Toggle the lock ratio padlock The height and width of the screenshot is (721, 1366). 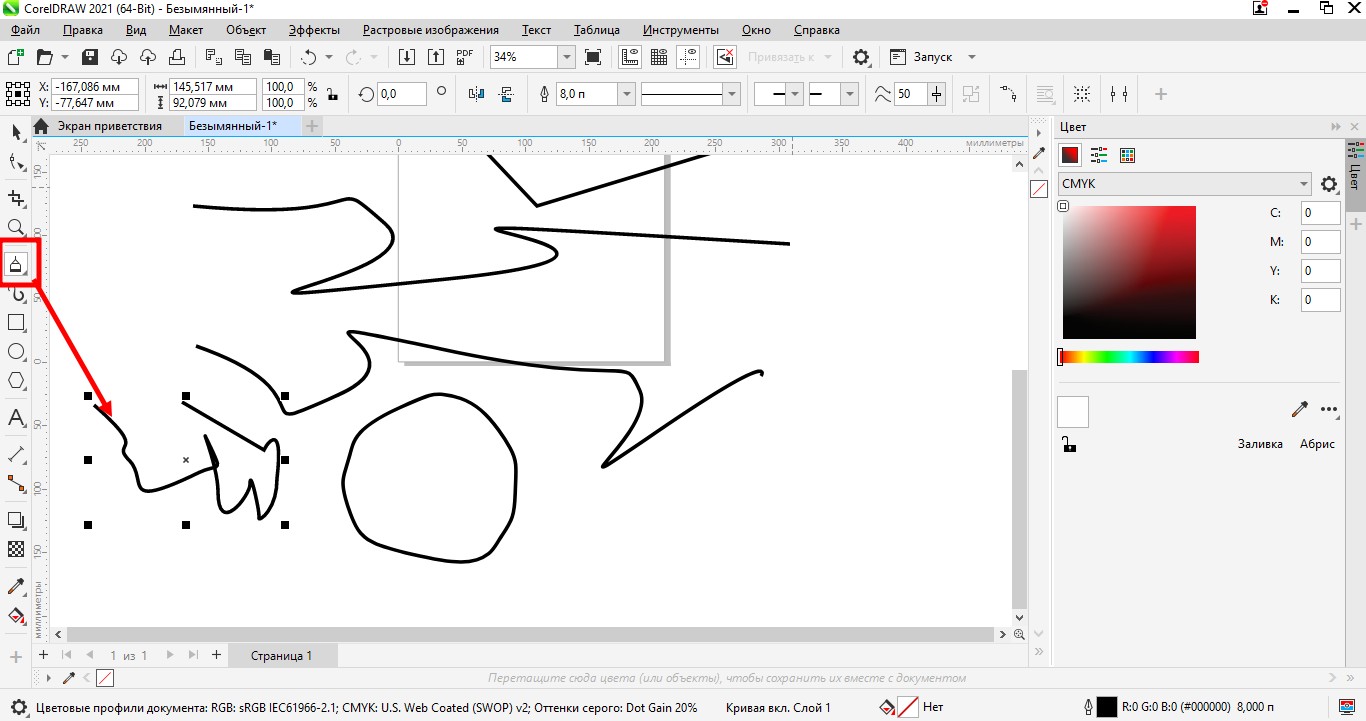[x=332, y=95]
